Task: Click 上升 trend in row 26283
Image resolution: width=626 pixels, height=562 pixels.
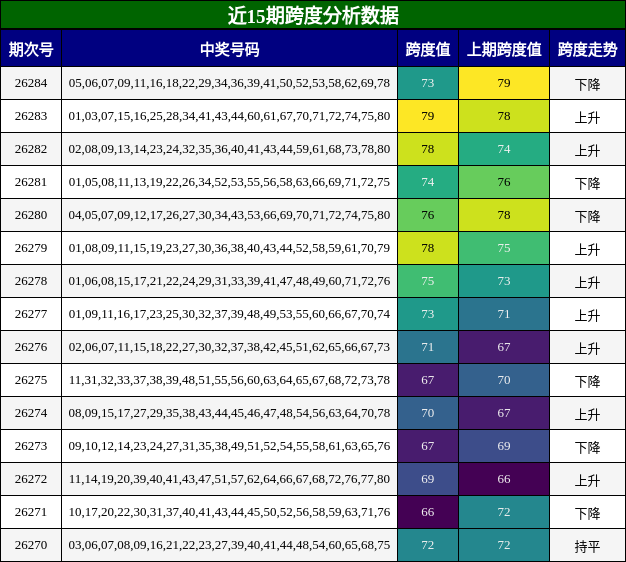Action: pyautogui.click(x=587, y=117)
